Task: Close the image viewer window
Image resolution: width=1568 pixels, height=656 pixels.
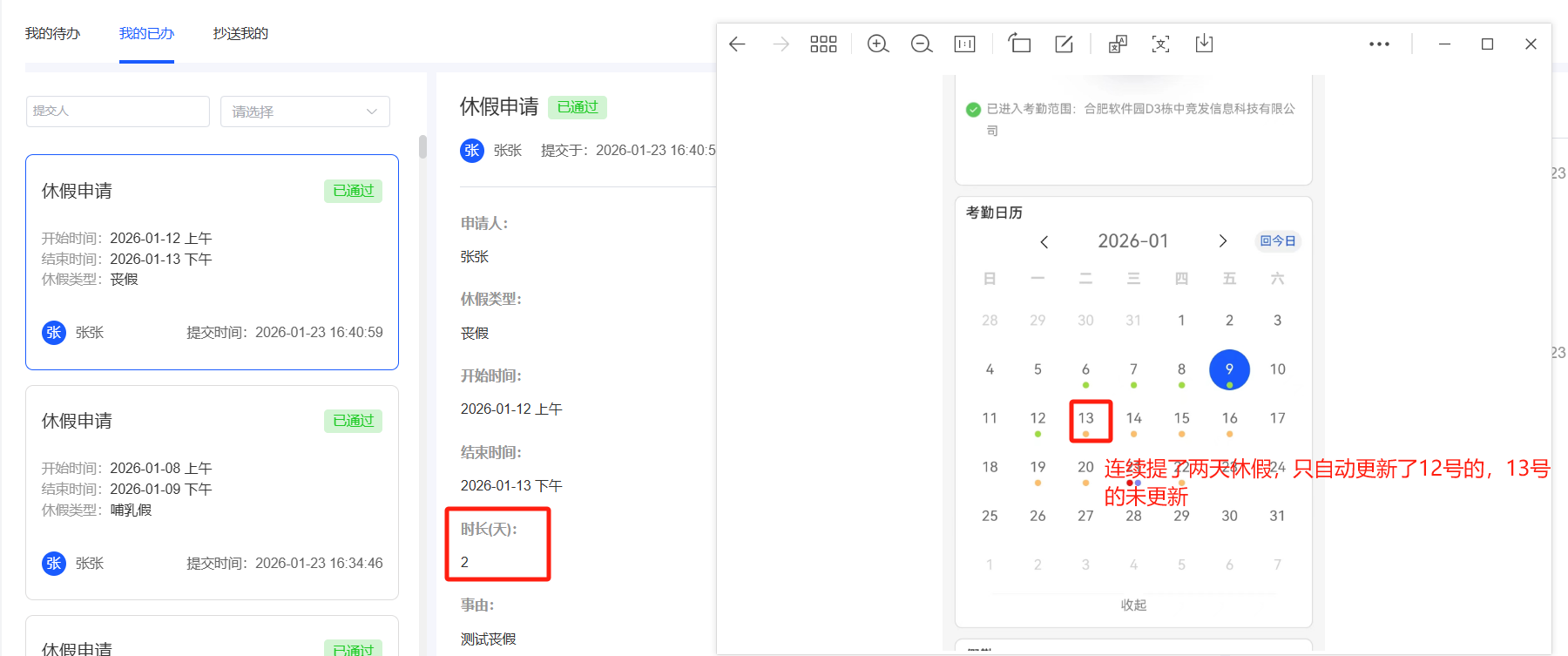Action: click(x=1531, y=44)
